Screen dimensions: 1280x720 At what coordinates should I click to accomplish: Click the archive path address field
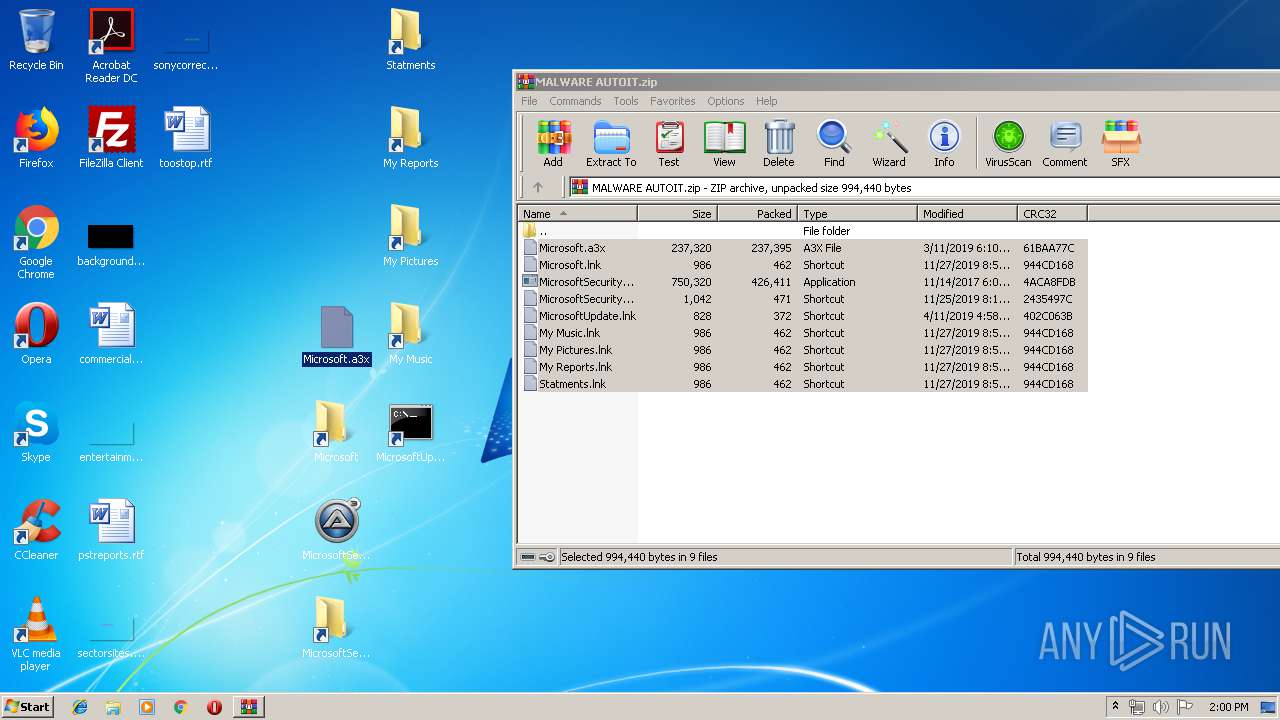tap(923, 187)
